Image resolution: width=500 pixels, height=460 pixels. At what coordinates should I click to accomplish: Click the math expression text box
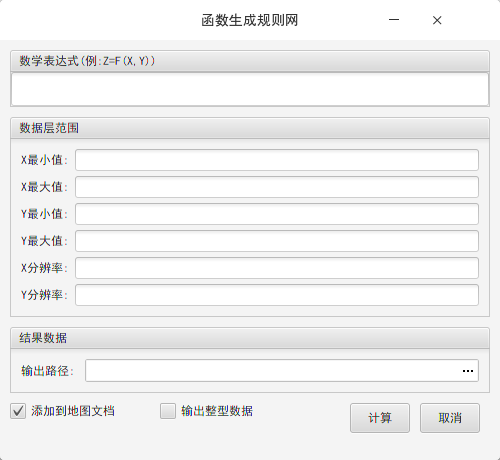click(250, 89)
